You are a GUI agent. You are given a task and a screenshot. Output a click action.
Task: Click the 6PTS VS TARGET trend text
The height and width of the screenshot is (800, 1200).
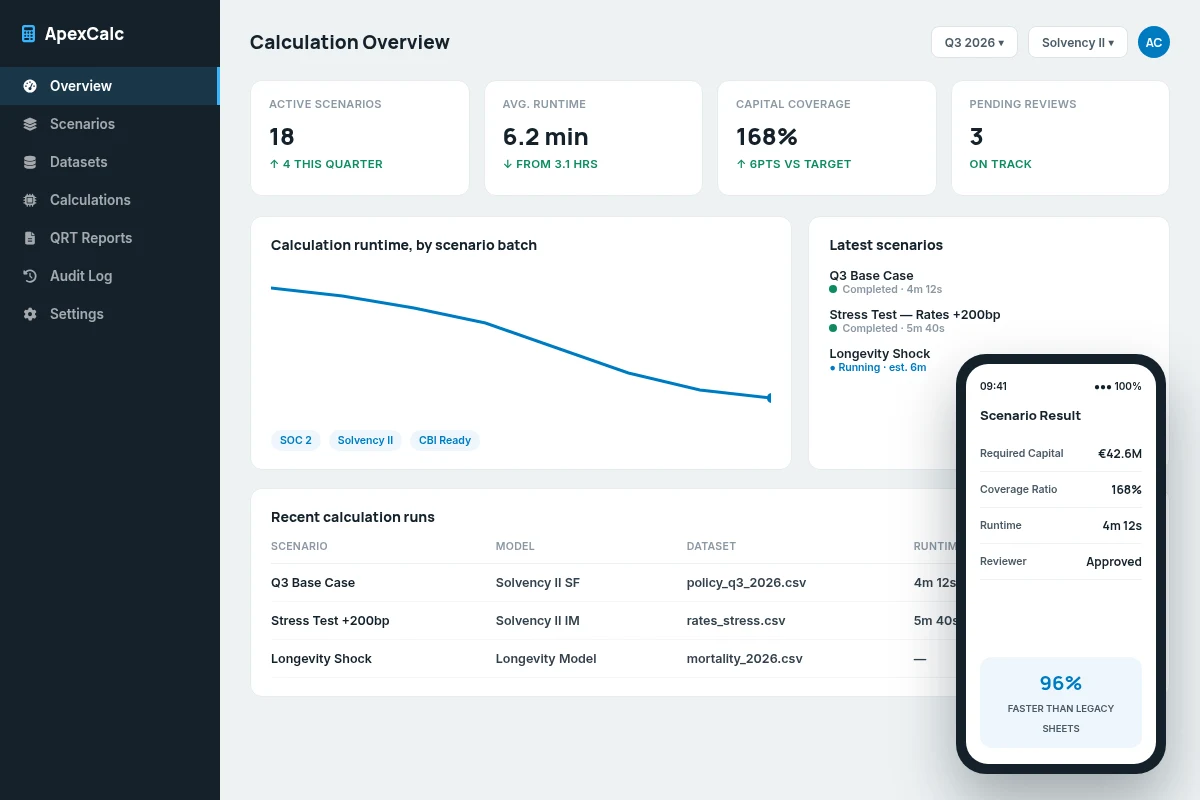[x=794, y=164]
